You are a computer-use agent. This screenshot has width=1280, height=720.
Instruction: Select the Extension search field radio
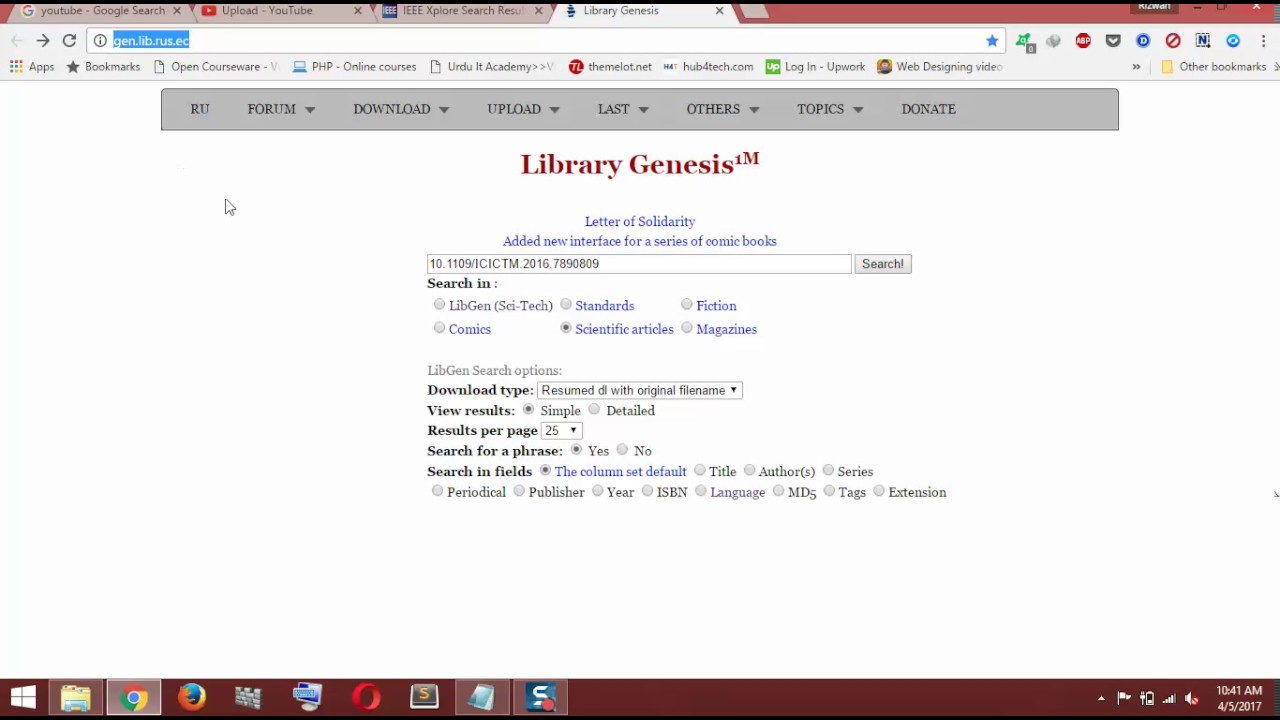879,491
